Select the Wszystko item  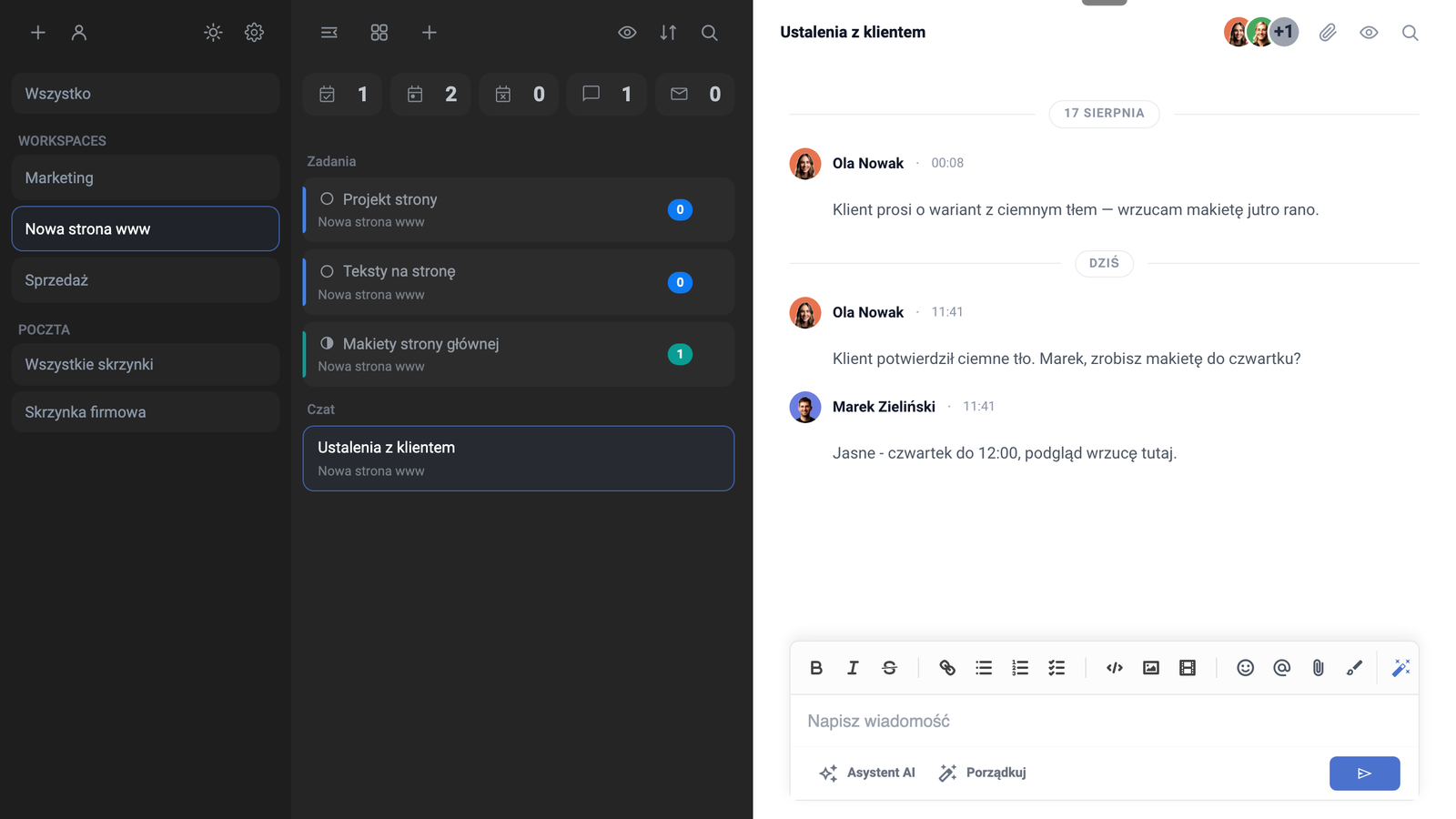coord(146,94)
